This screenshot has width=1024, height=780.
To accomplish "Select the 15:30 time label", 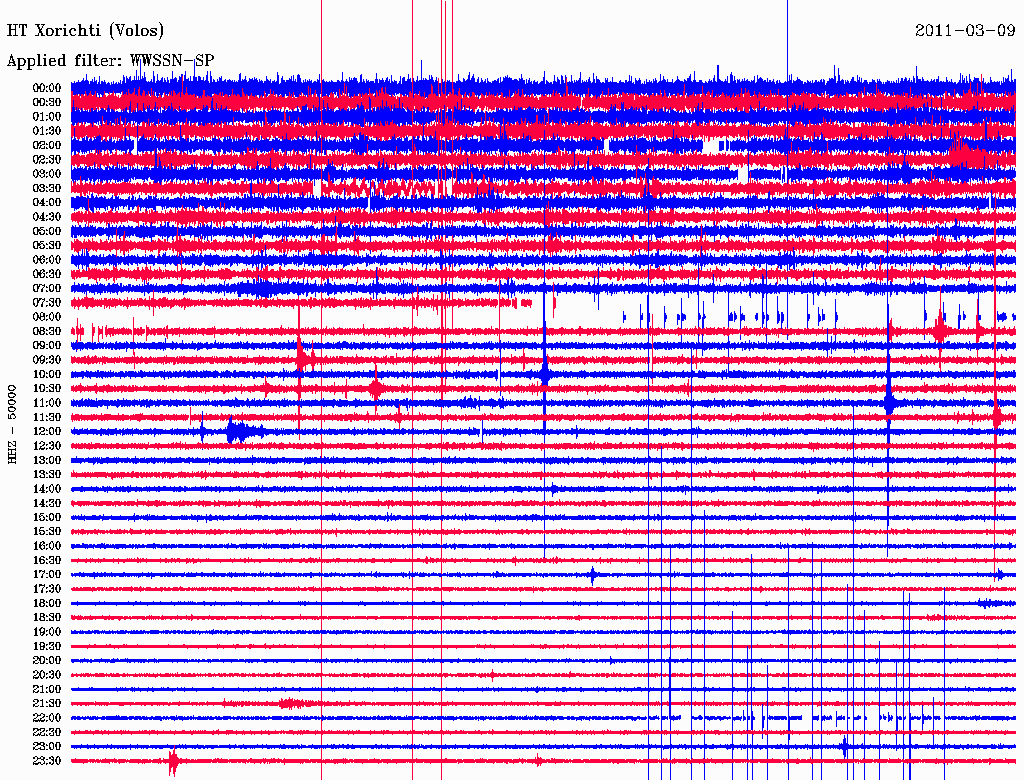I will point(47,532).
